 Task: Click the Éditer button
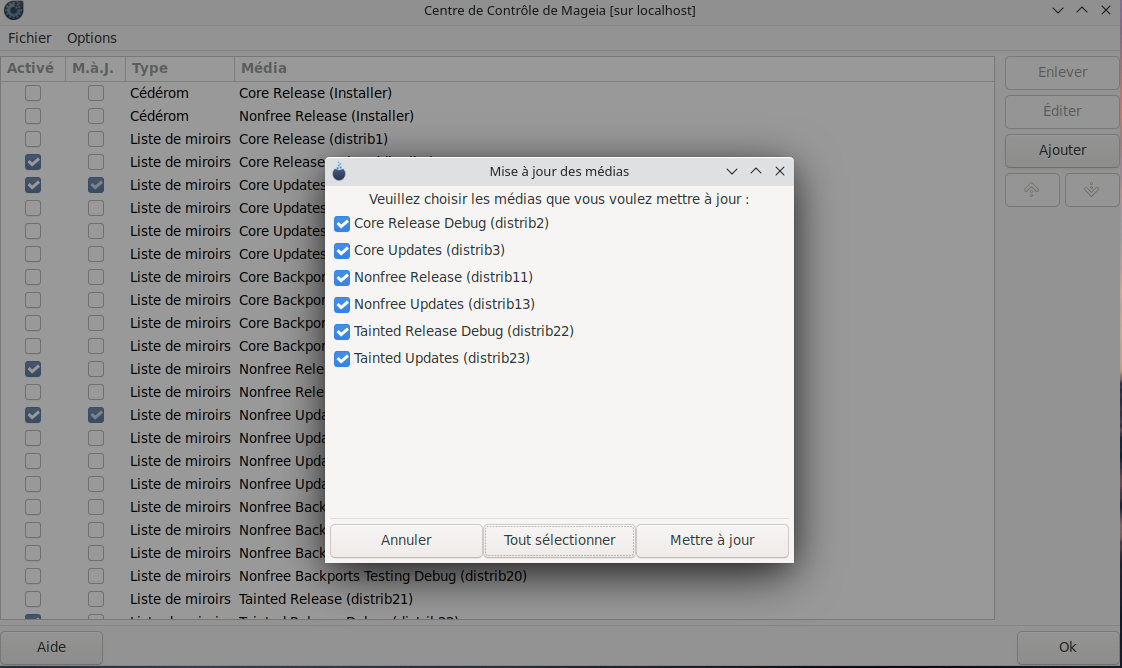click(x=1062, y=111)
